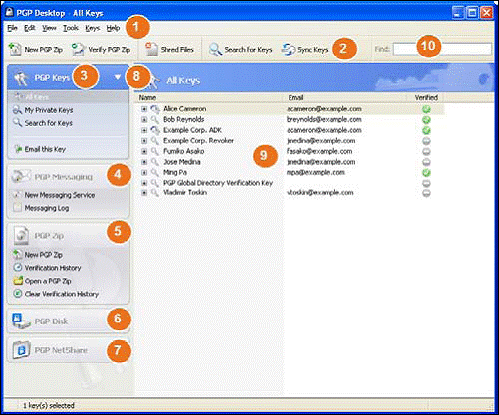499x415 pixels.
Task: Open the Tools menu
Action: click(71, 28)
